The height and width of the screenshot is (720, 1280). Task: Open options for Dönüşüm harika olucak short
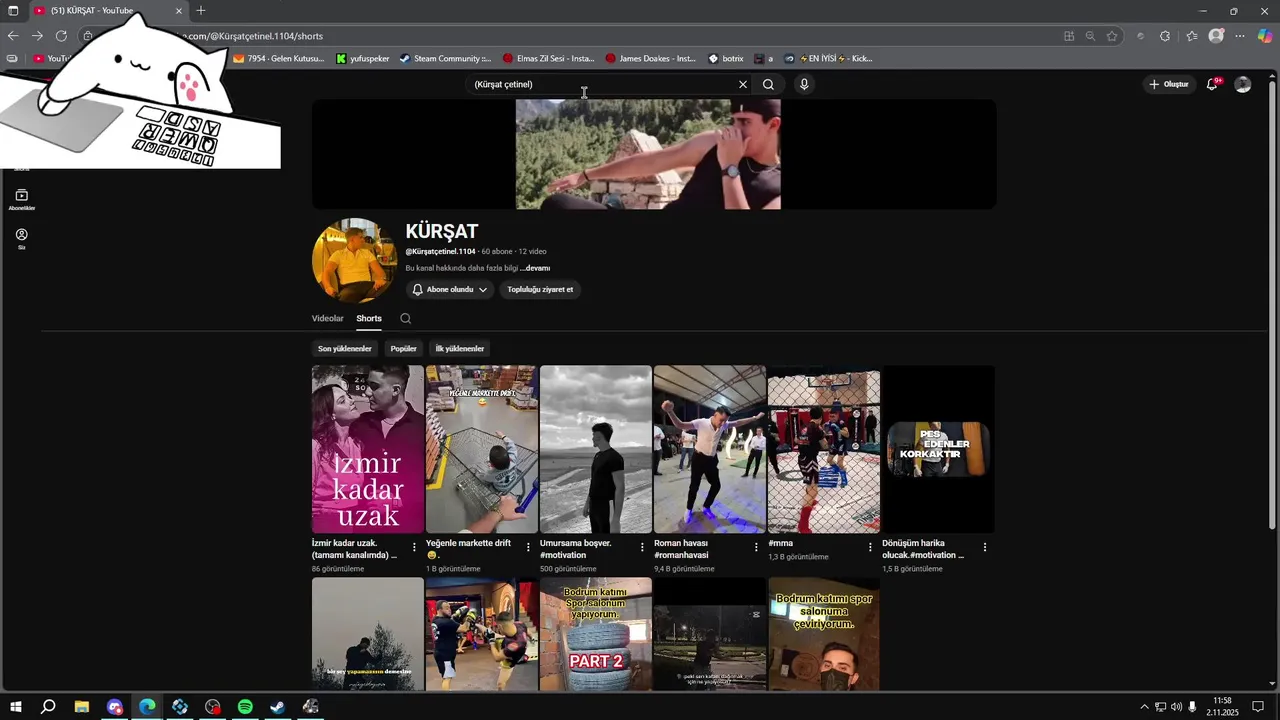point(985,547)
